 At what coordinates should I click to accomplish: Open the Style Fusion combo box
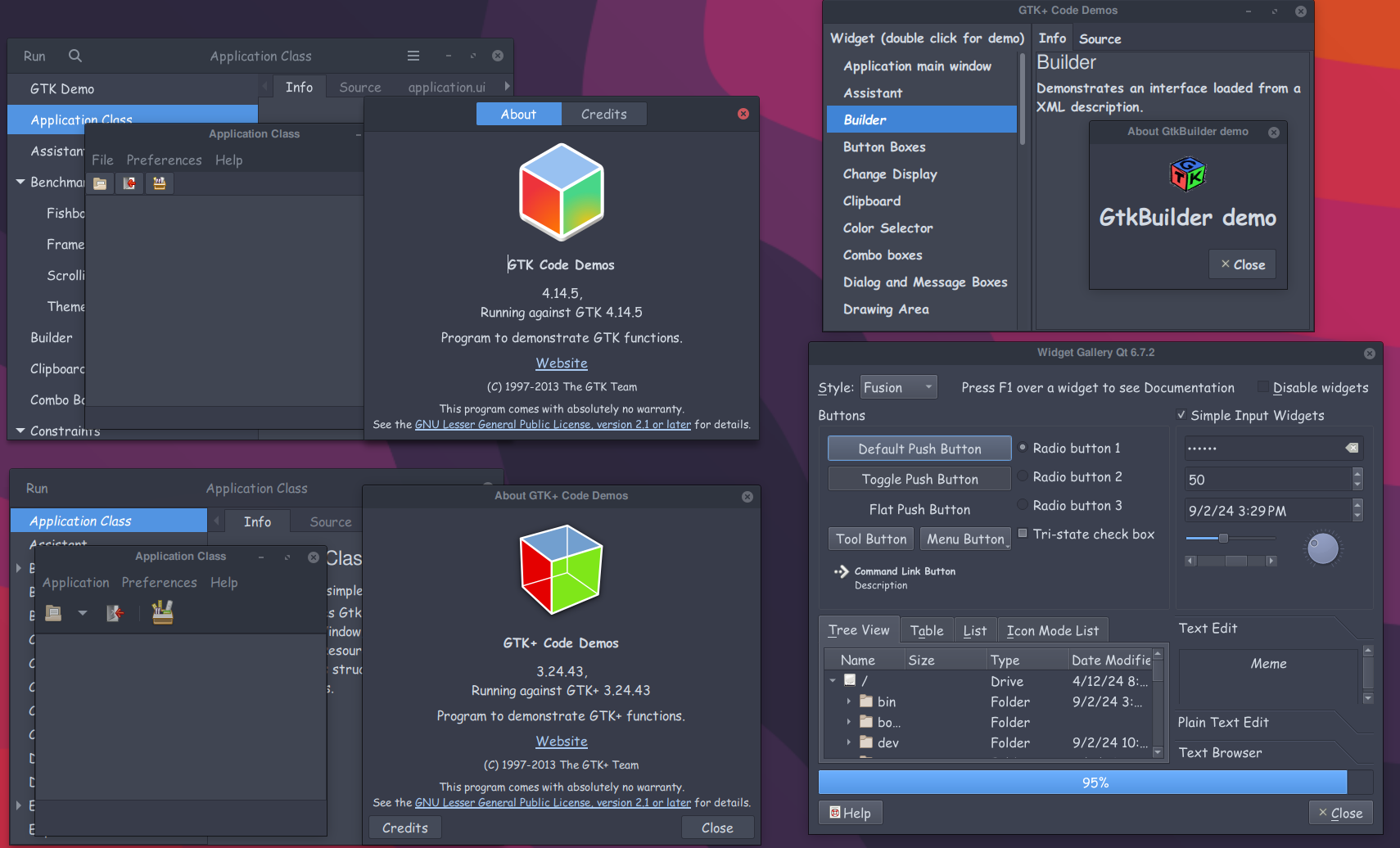click(x=898, y=388)
